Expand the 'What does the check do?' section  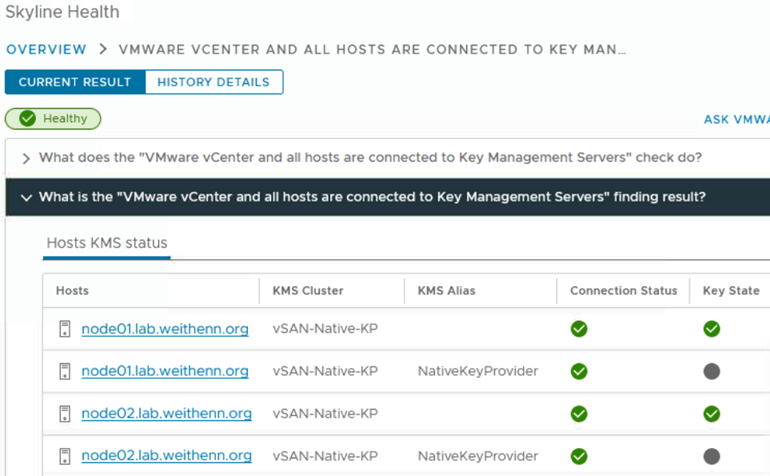tap(26, 158)
